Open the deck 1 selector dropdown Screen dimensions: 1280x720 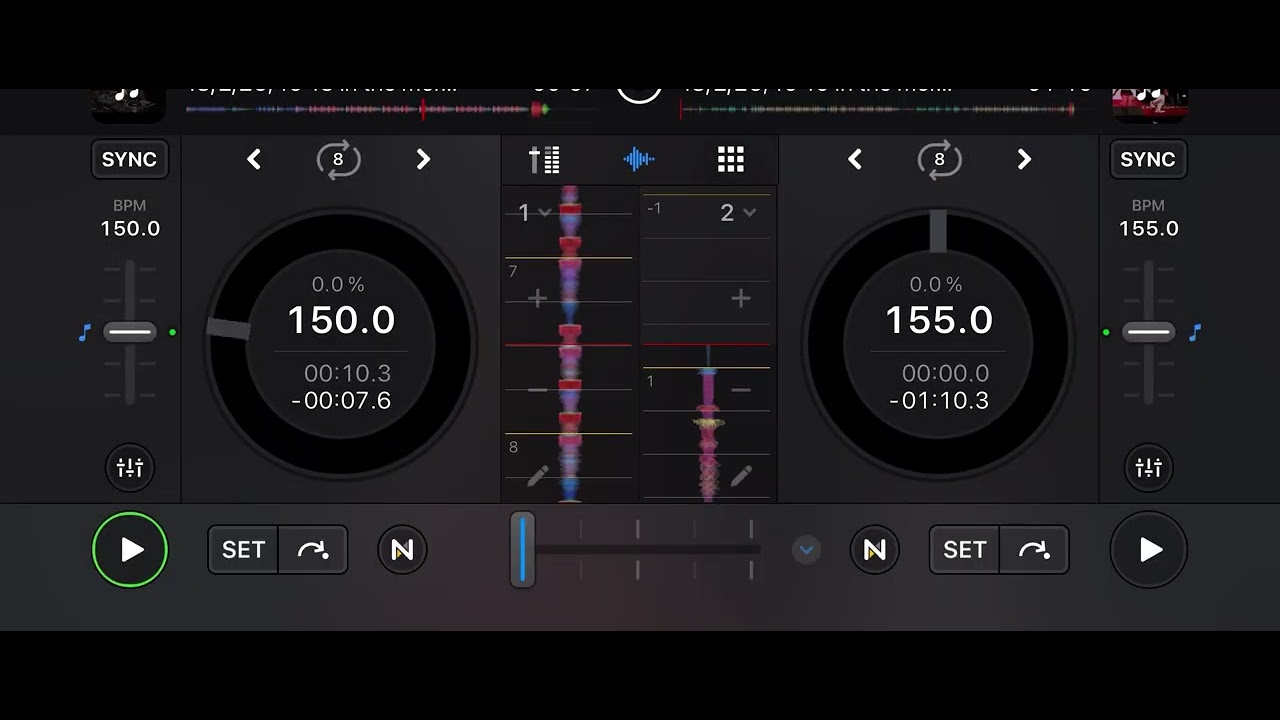(x=534, y=212)
